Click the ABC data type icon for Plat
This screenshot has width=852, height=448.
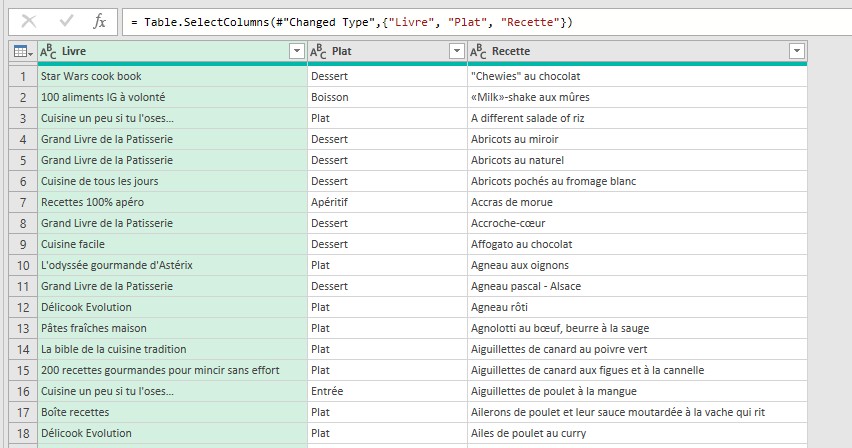(318, 51)
